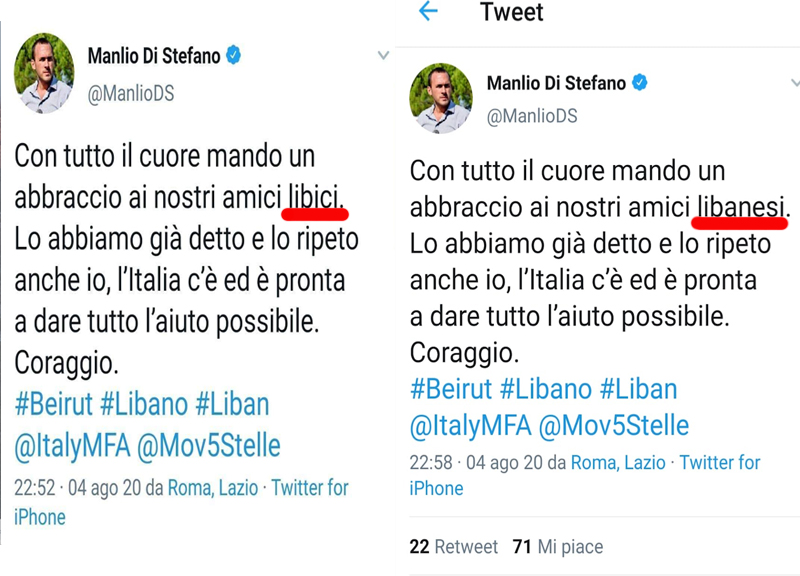View the 22 Retweet list
The width and height of the screenshot is (800, 576).
click(453, 547)
